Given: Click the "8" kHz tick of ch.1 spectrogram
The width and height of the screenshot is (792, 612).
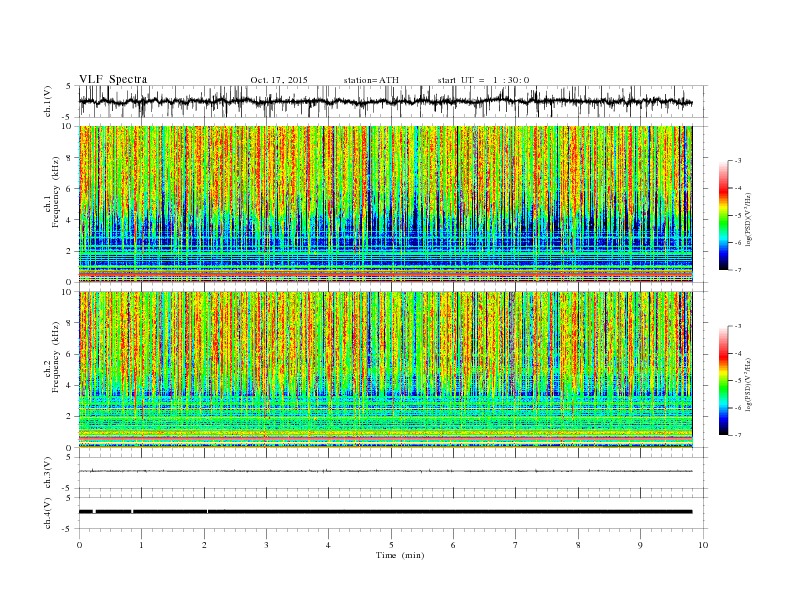Looking at the screenshot, I should point(69,158).
